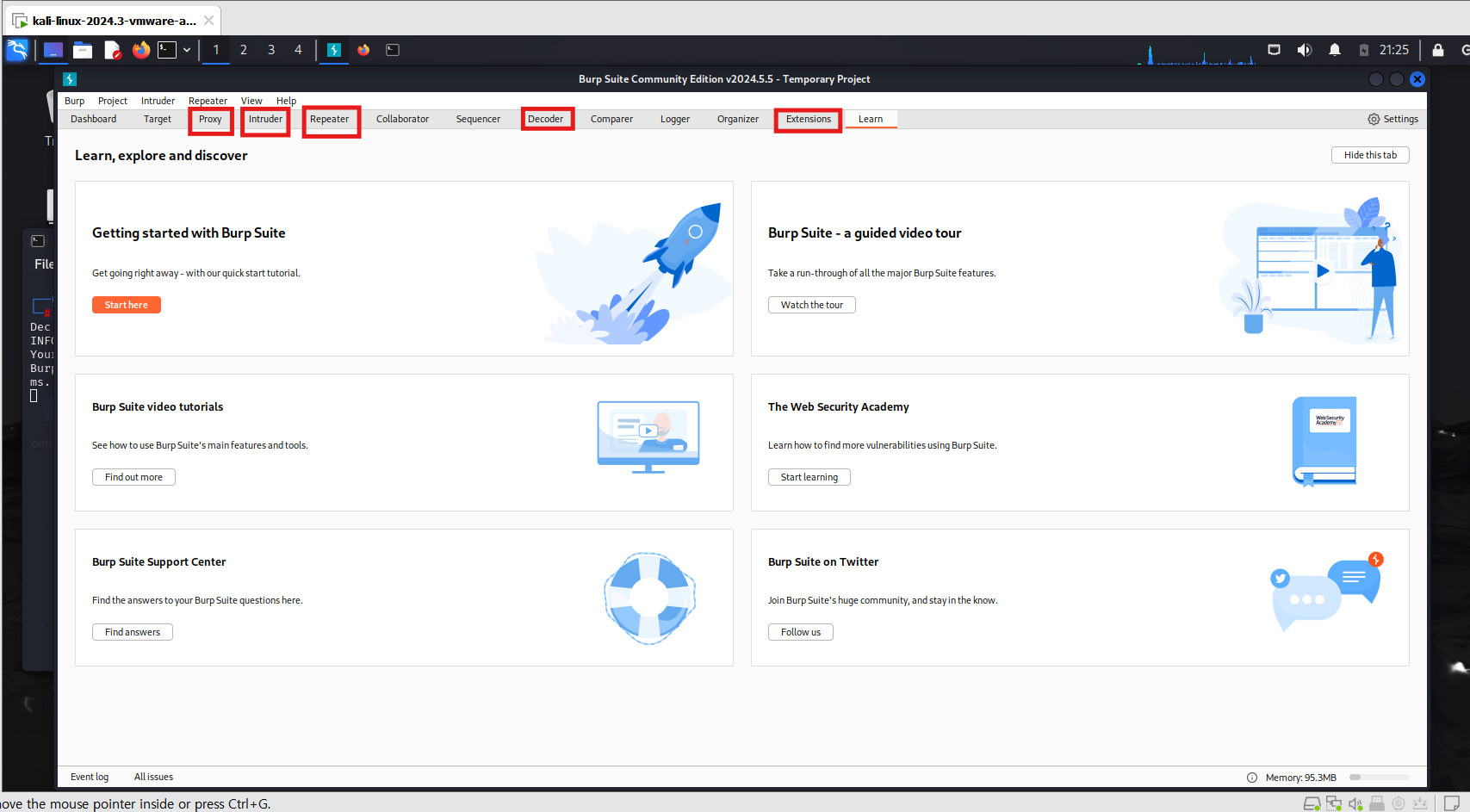The height and width of the screenshot is (812, 1470).
Task: Select the terminal window in the taskbar
Action: [393, 50]
